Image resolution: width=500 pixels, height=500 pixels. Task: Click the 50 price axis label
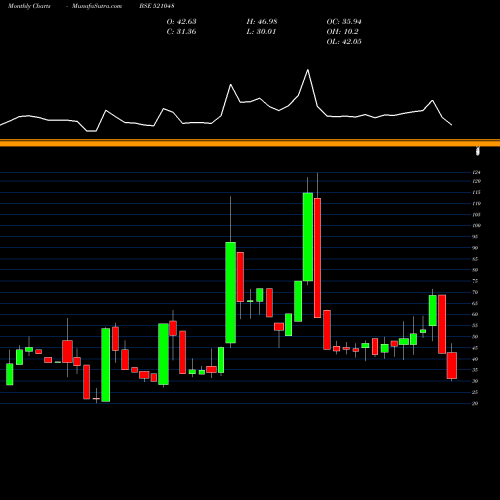click(x=475, y=337)
